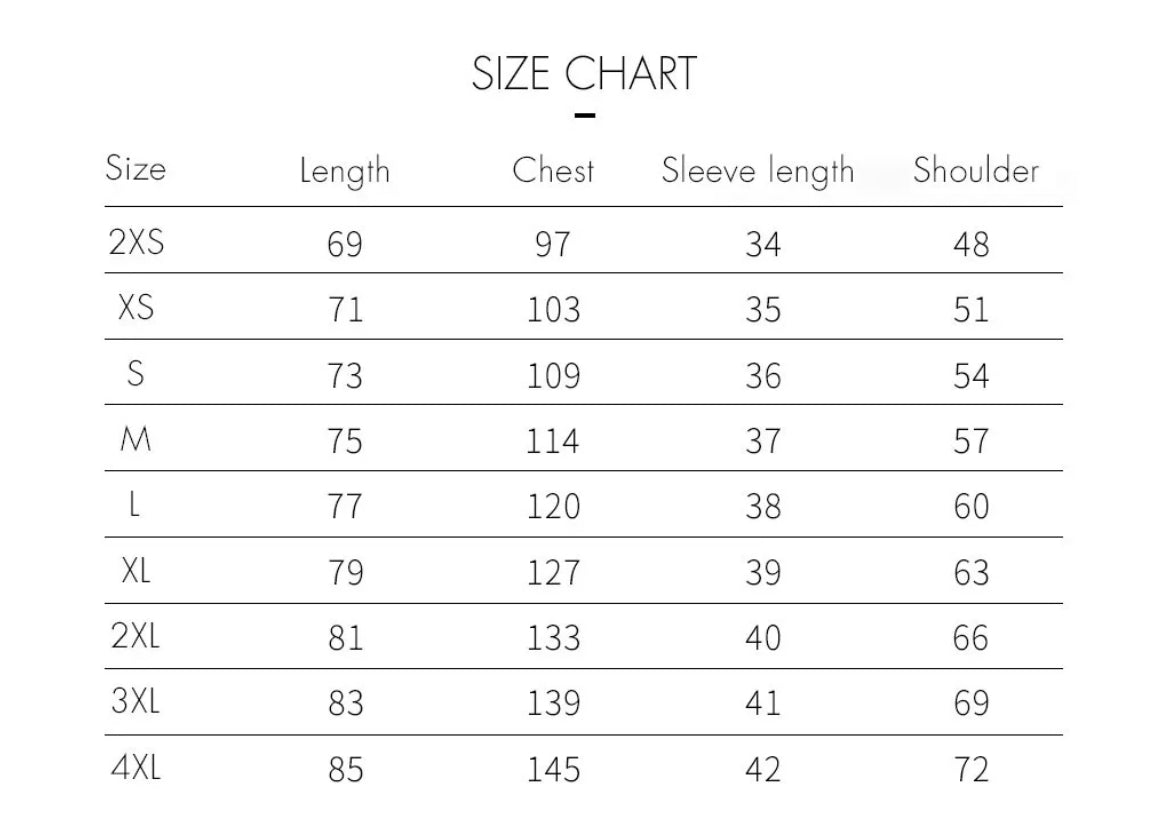Select the Chest column header
This screenshot has width=1170, height=814.
553,170
